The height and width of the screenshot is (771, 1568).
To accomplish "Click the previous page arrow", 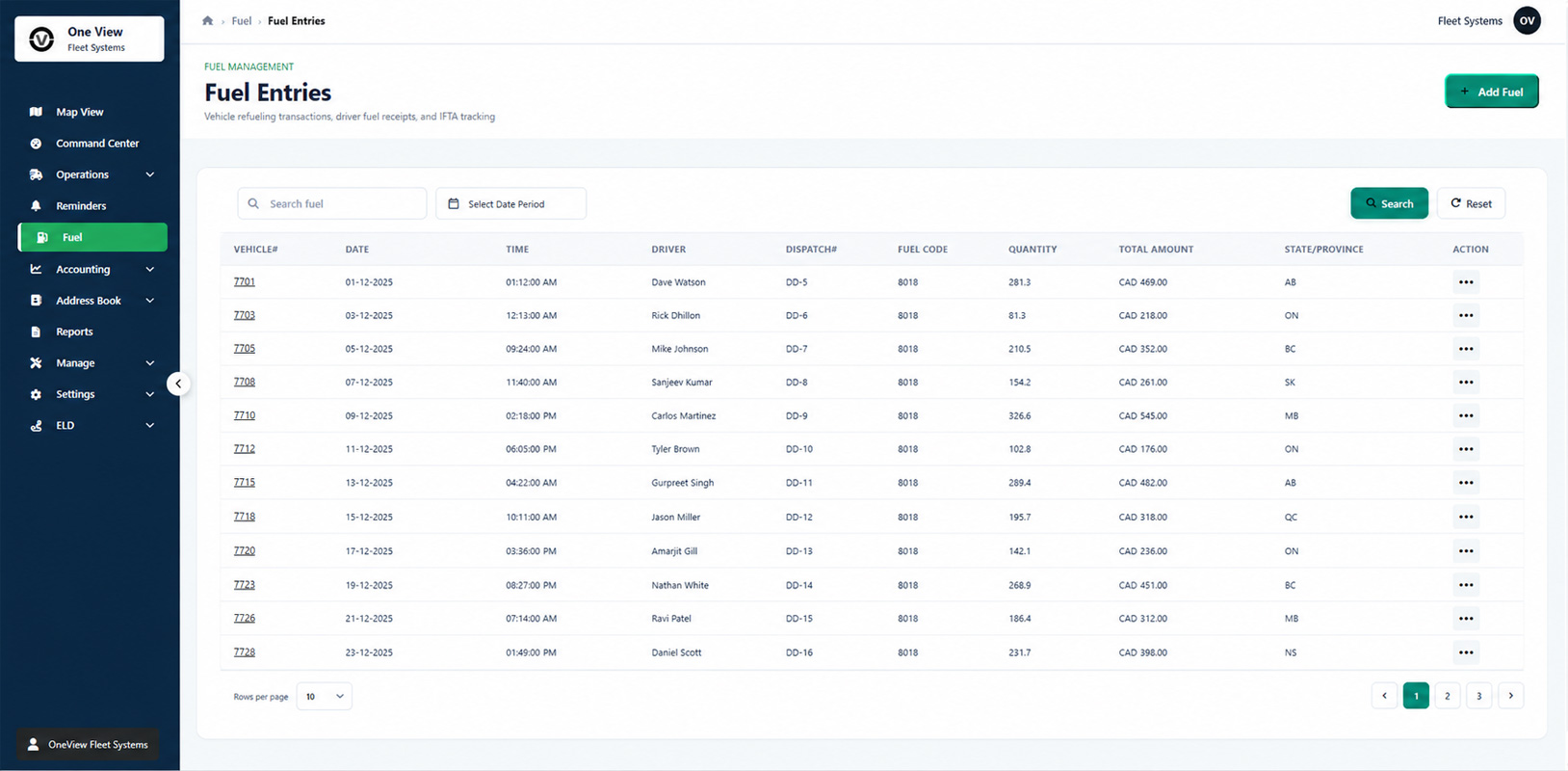I will click(1384, 696).
